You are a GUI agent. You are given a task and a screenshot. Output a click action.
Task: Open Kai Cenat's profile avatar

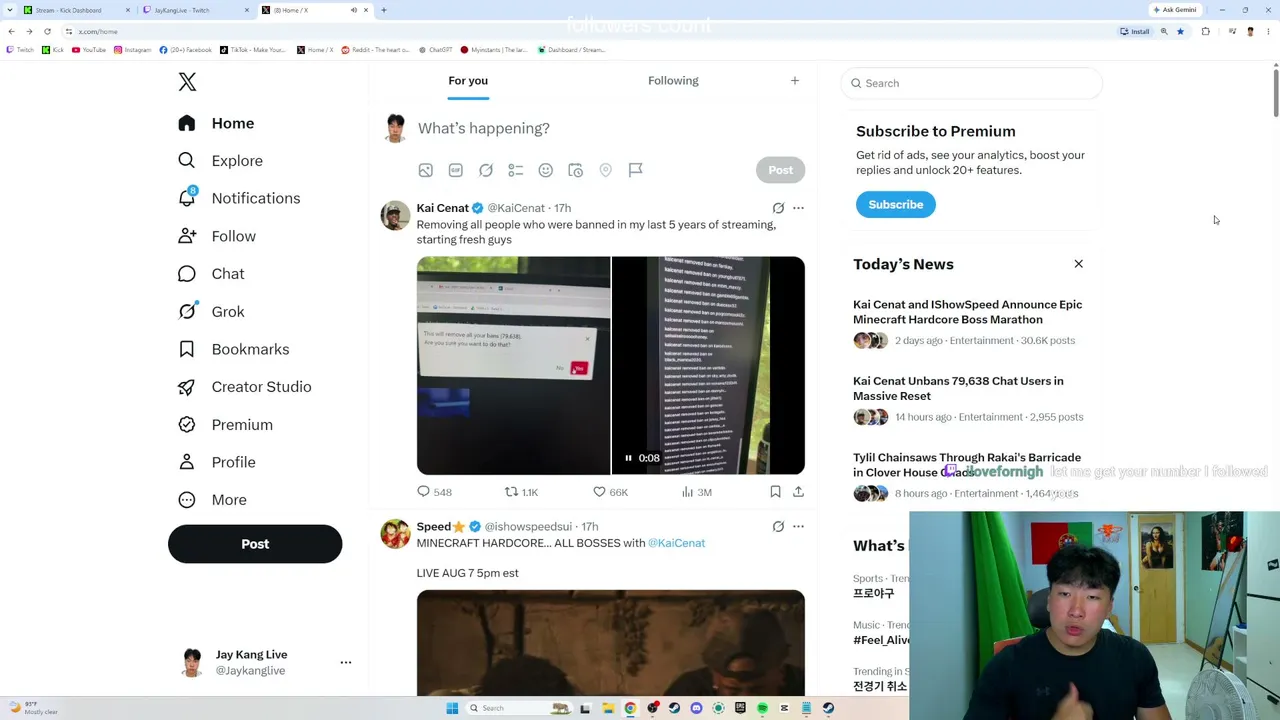[x=396, y=215]
